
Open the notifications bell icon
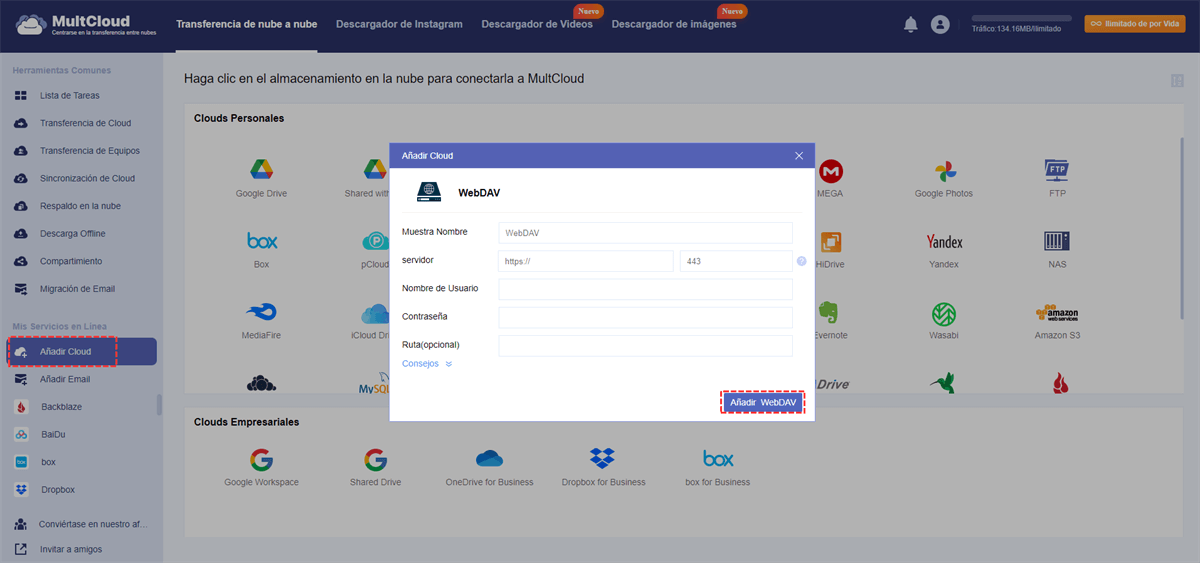point(911,24)
